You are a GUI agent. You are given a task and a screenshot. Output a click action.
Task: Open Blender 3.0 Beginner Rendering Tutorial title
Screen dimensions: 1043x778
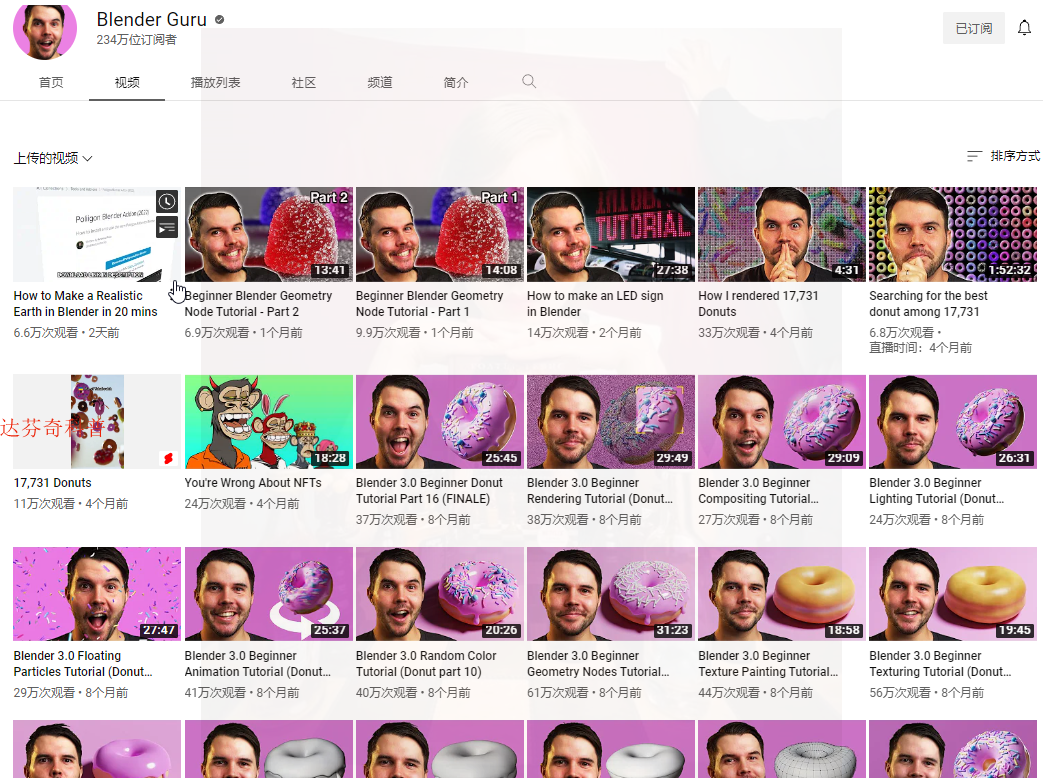click(x=599, y=491)
